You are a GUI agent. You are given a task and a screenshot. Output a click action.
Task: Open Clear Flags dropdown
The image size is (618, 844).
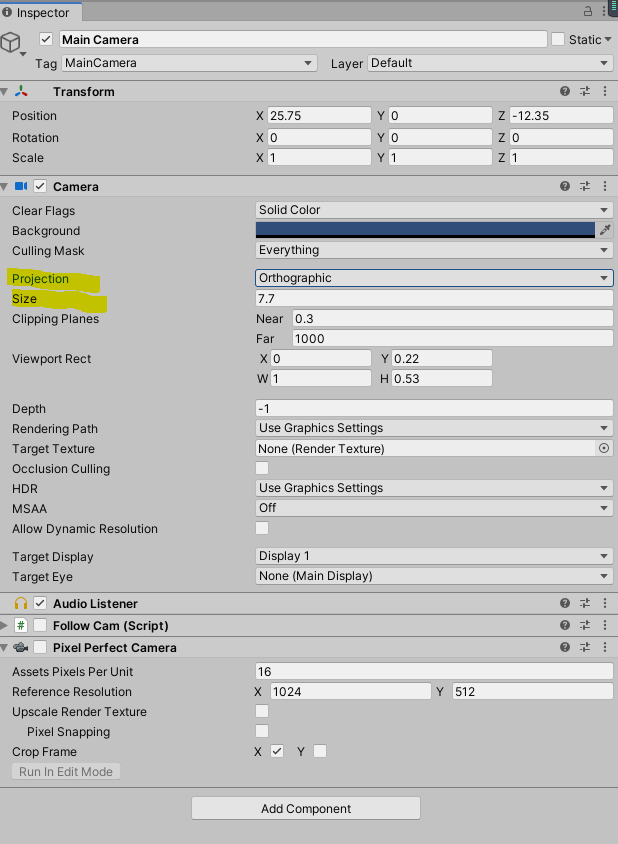coord(434,210)
